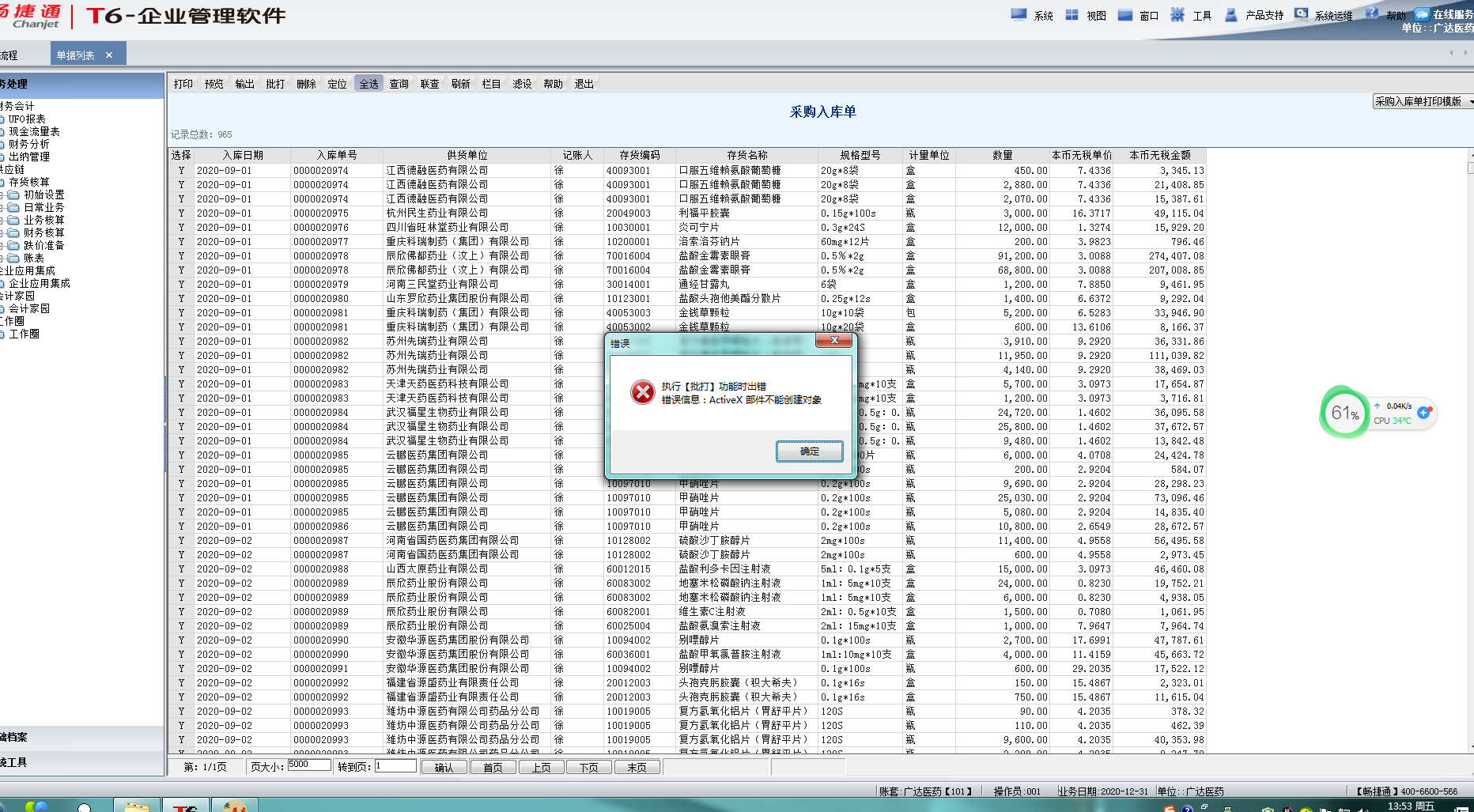Click the 确定 button in the error dialog

[x=809, y=451]
